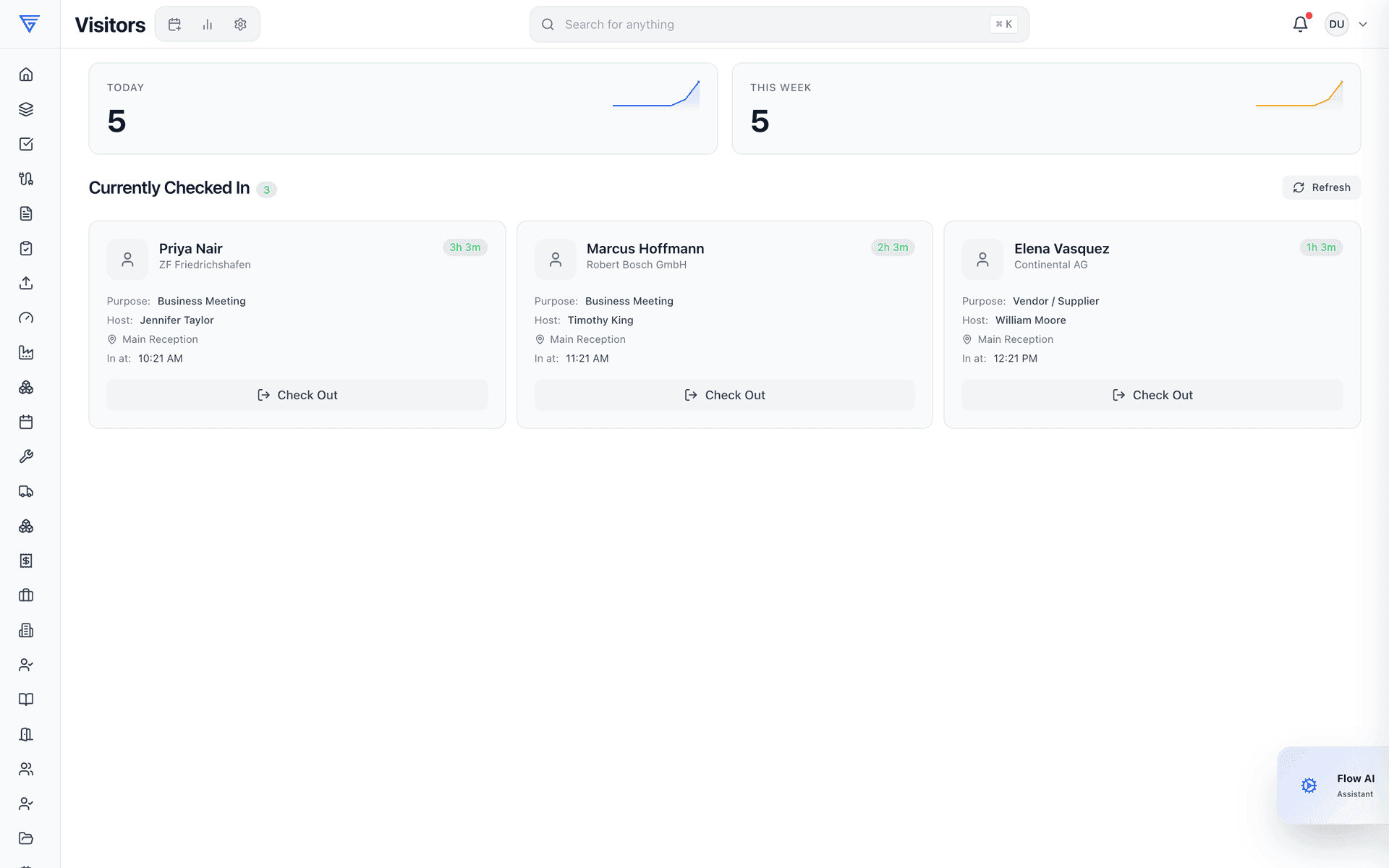This screenshot has height=868, width=1389.
Task: Open the bar chart analytics icon
Action: (x=208, y=25)
